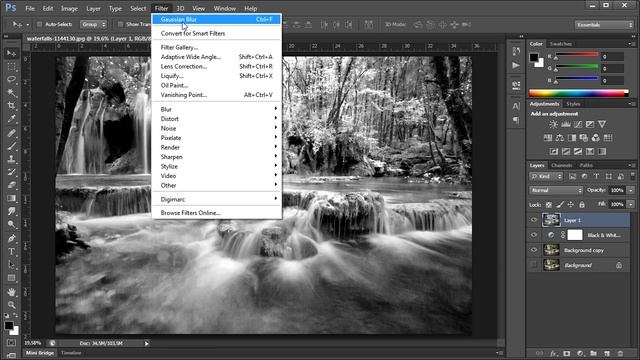
Task: Select the Brush tool
Action: point(11,146)
